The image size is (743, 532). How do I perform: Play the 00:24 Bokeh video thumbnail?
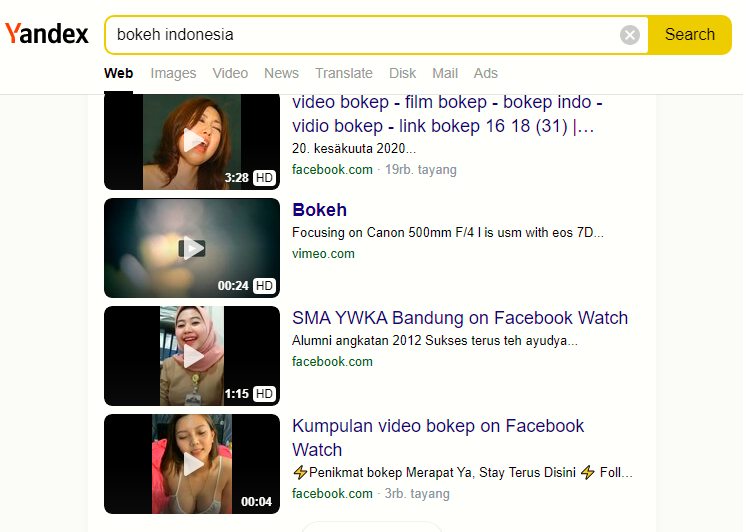click(x=192, y=248)
